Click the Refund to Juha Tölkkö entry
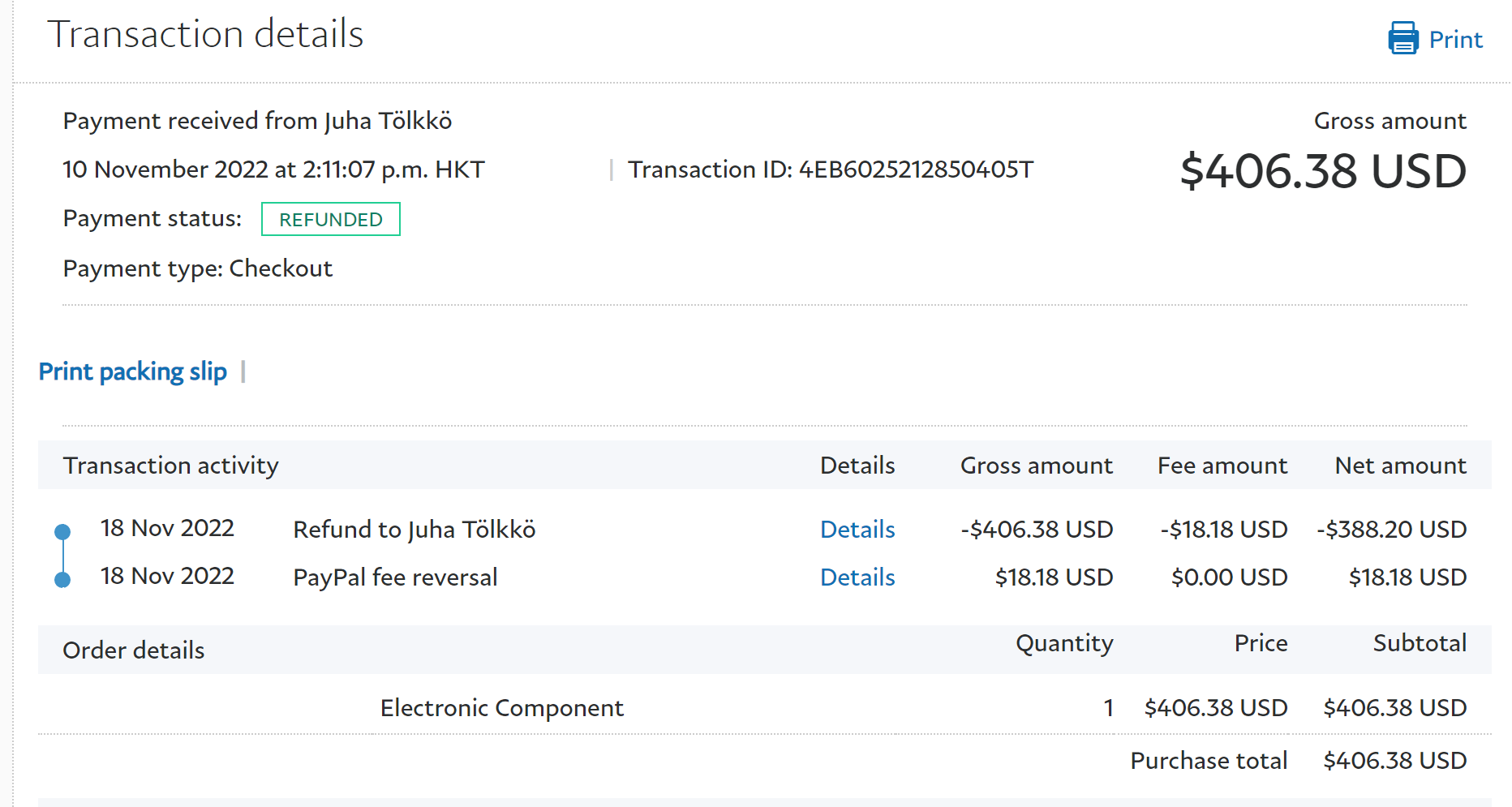Image resolution: width=1512 pixels, height=807 pixels. click(x=415, y=530)
